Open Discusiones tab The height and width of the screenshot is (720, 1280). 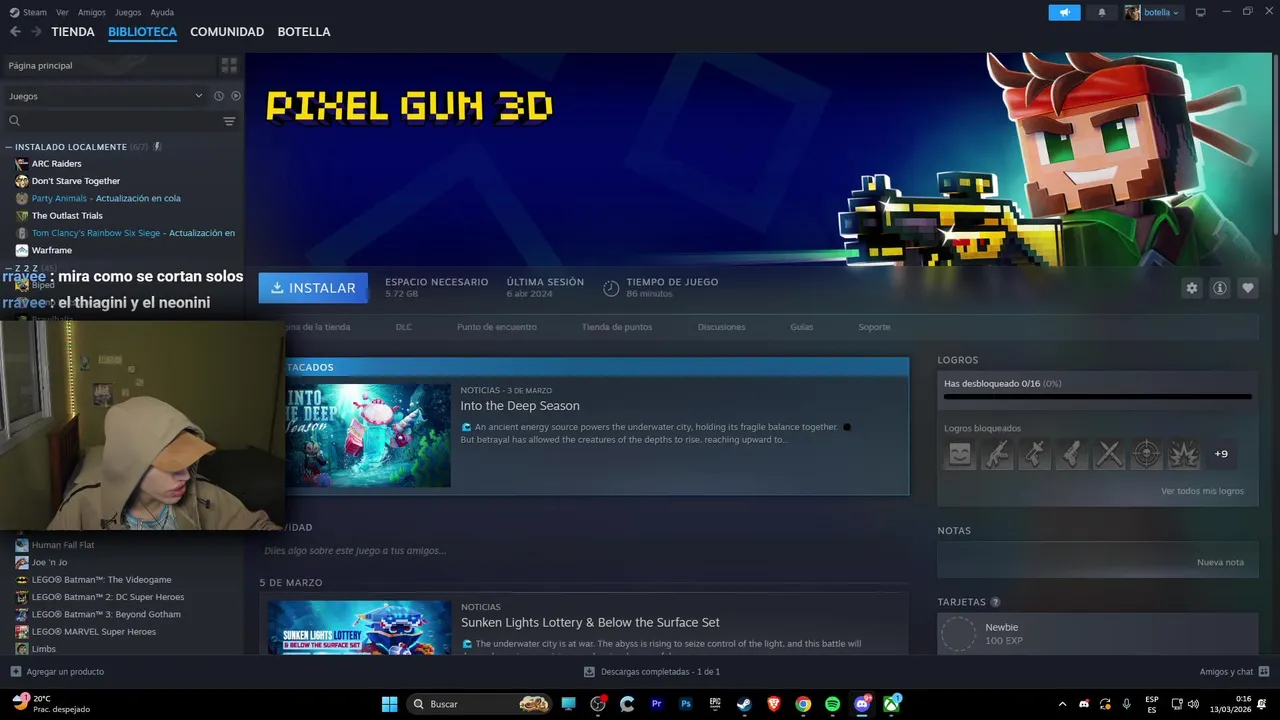[x=721, y=327]
